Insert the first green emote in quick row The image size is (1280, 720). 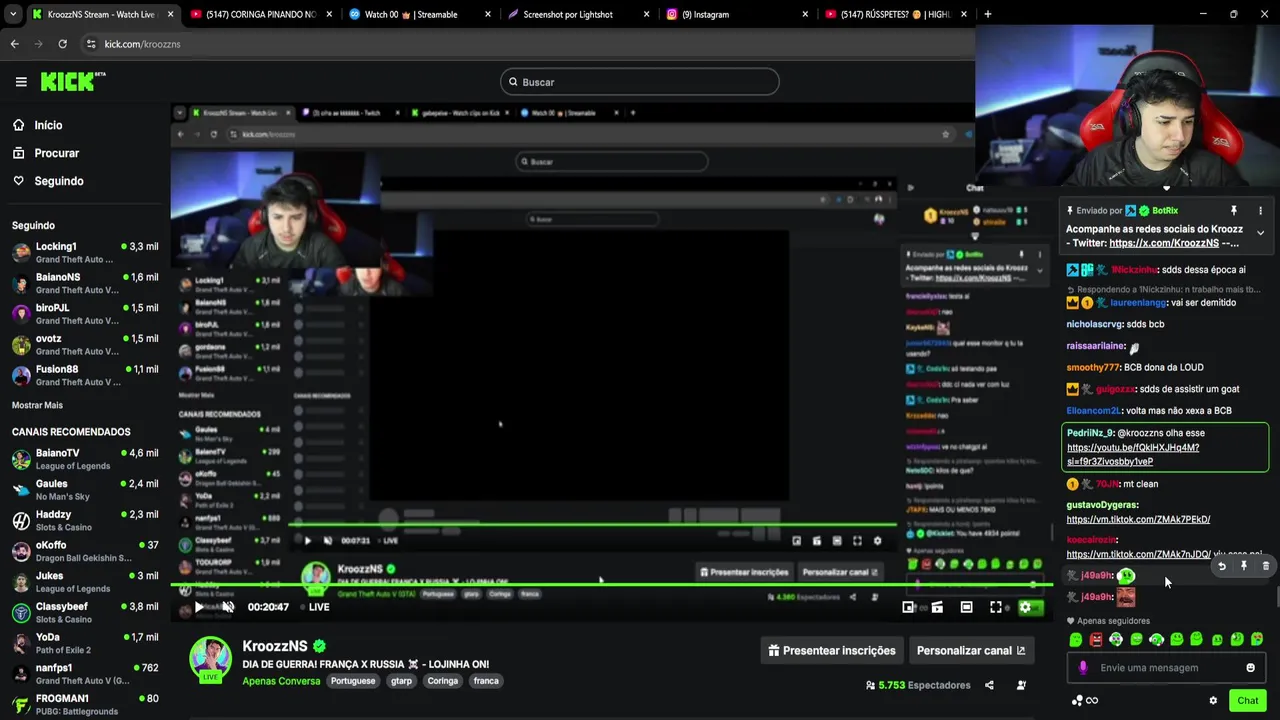(1076, 639)
